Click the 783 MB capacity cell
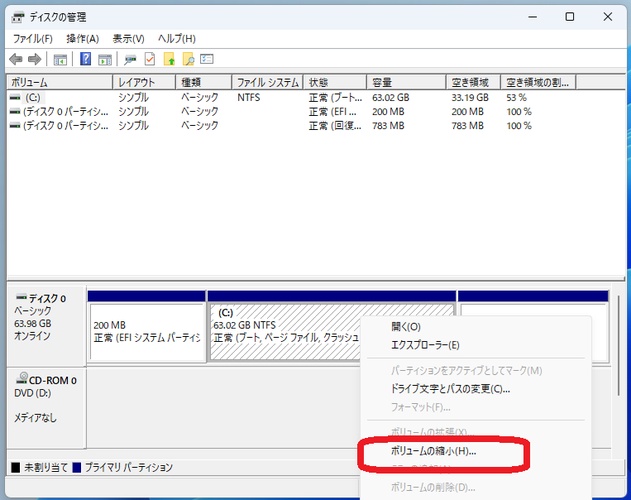631x500 pixels. coord(388,126)
